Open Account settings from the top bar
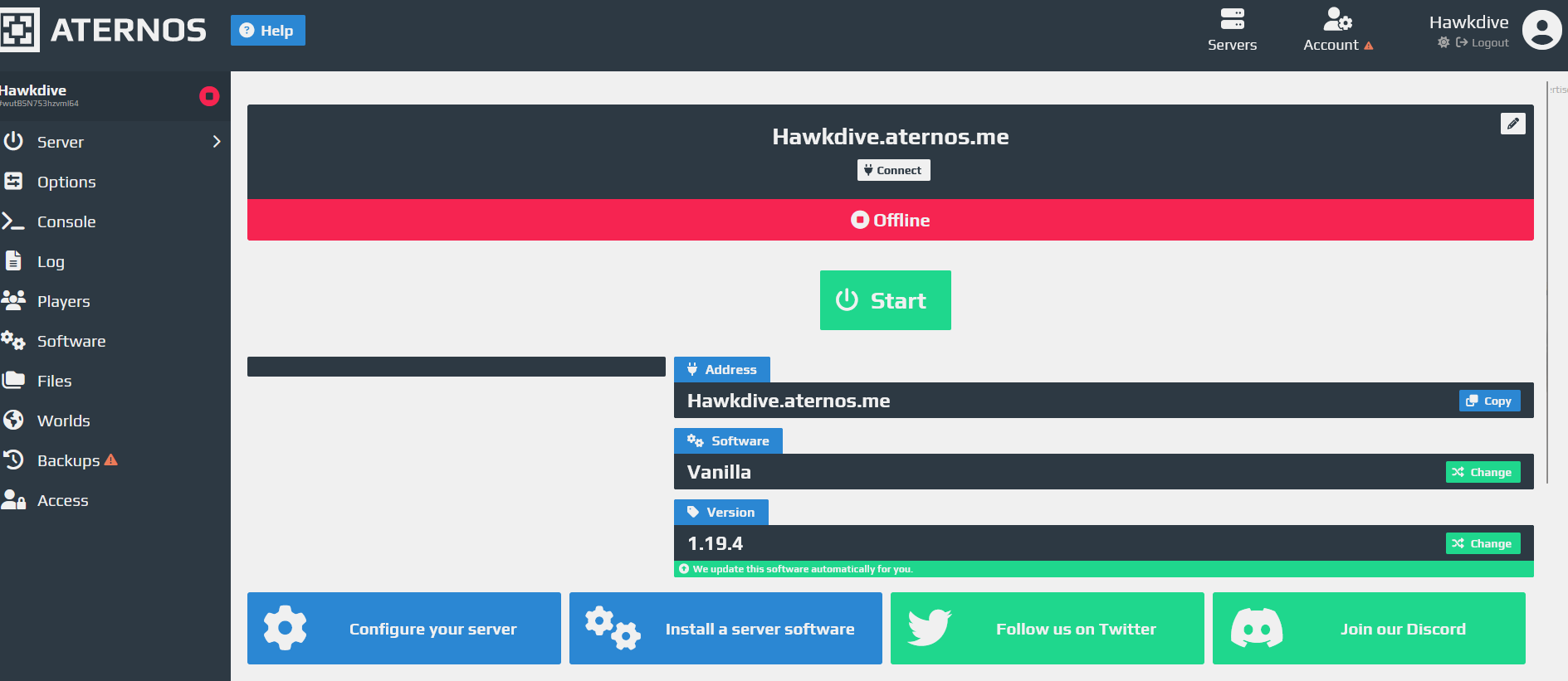Viewport: 1568px width, 681px height. (1337, 30)
